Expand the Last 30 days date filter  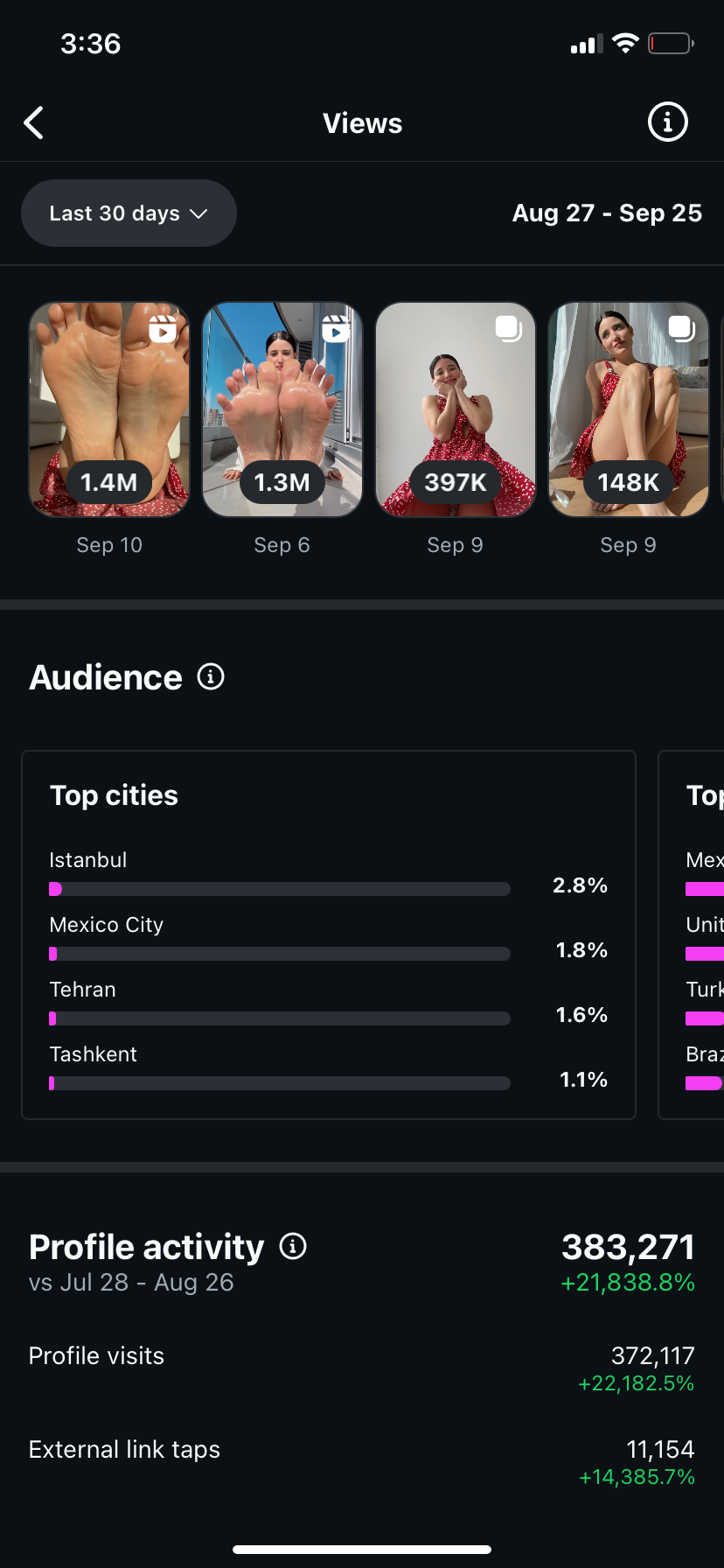pos(129,213)
